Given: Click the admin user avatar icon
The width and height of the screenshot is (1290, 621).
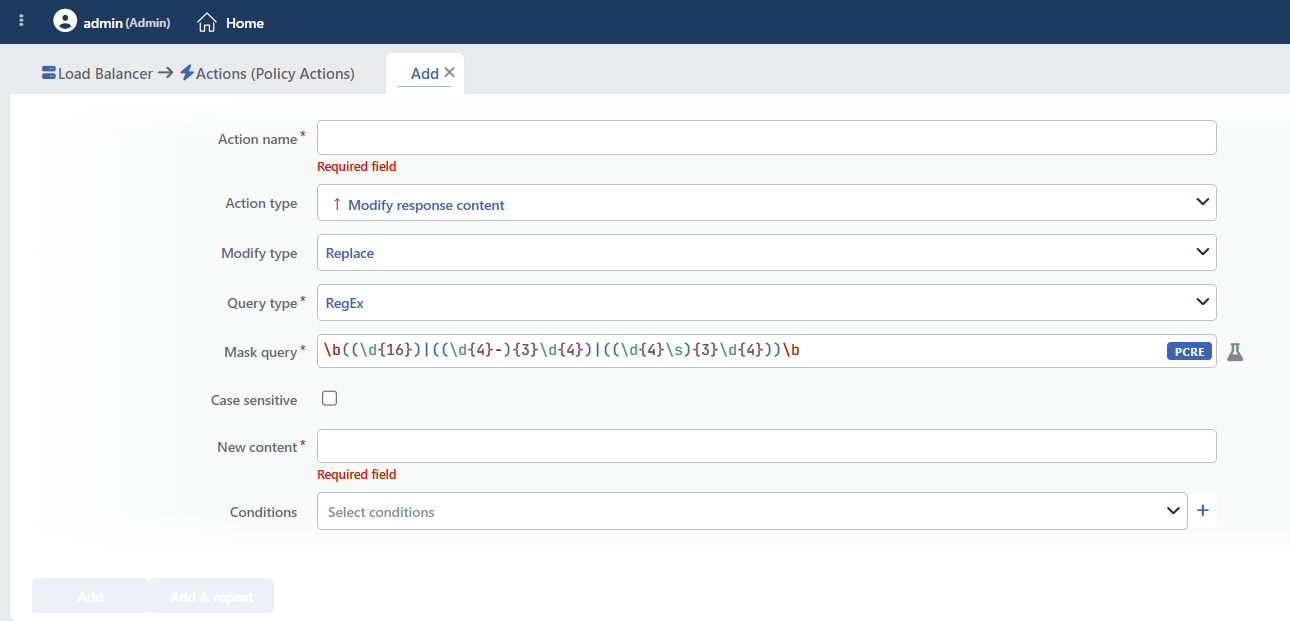Looking at the screenshot, I should (65, 21).
